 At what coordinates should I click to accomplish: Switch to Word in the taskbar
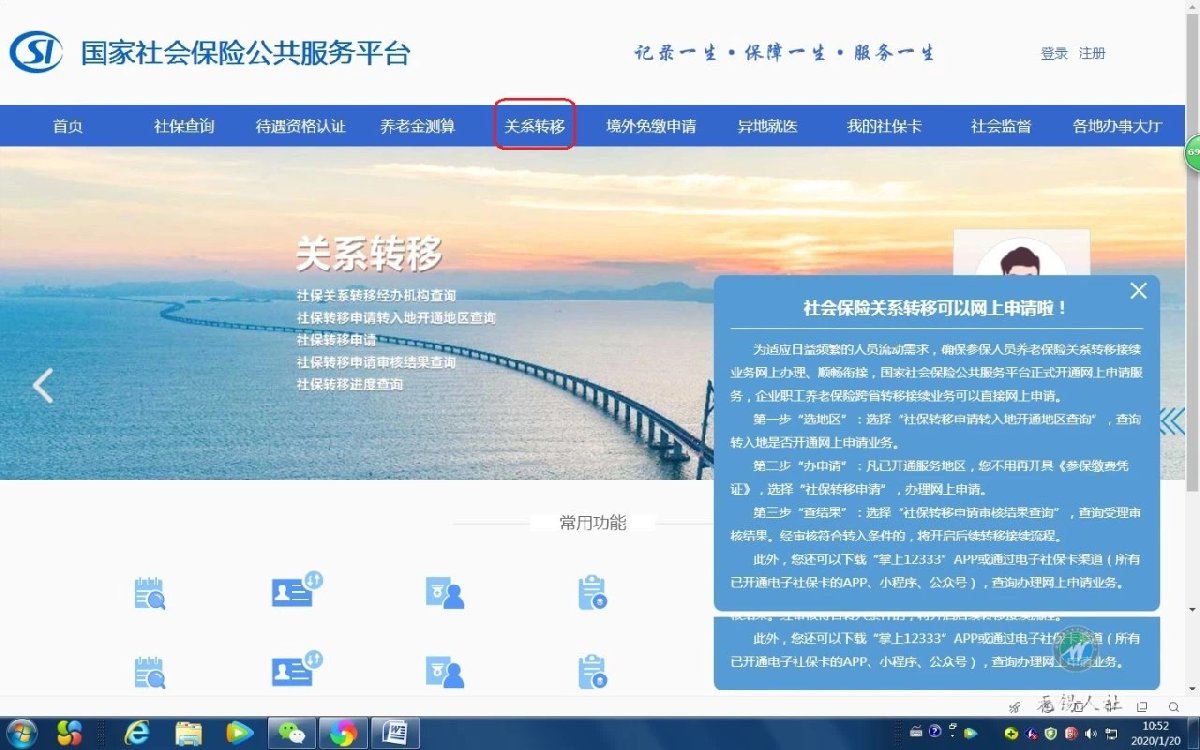coord(395,733)
